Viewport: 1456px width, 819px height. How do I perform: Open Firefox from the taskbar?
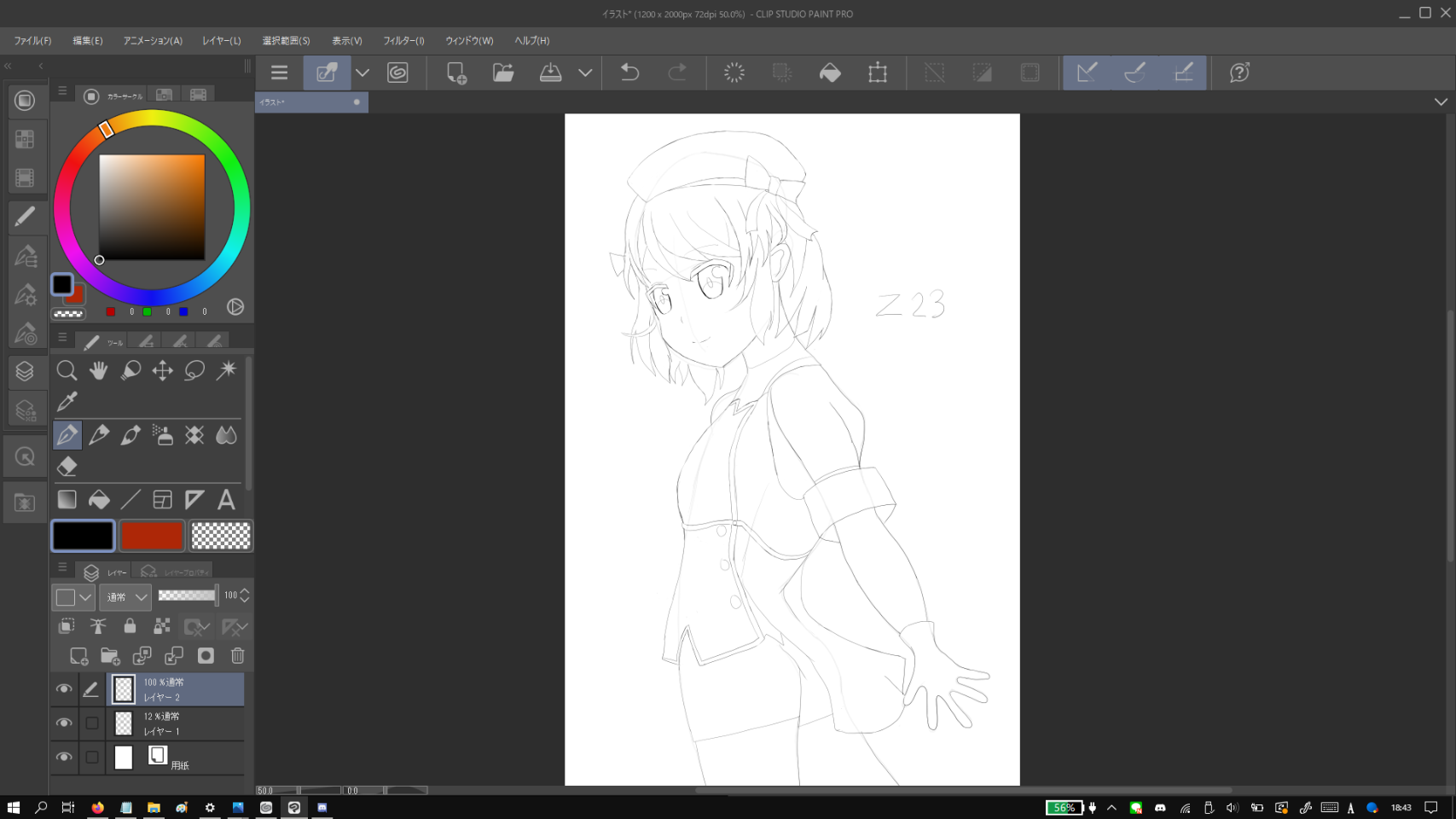98,807
